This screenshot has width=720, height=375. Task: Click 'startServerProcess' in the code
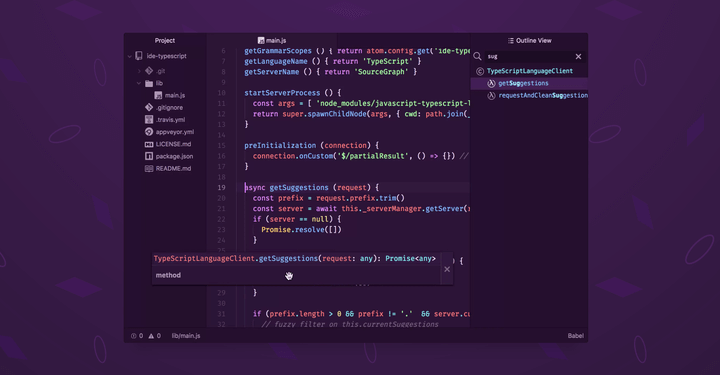tap(282, 93)
